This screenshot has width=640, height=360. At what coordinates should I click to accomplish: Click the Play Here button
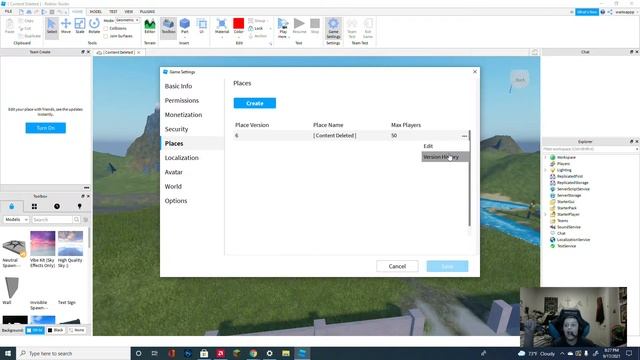click(x=282, y=28)
